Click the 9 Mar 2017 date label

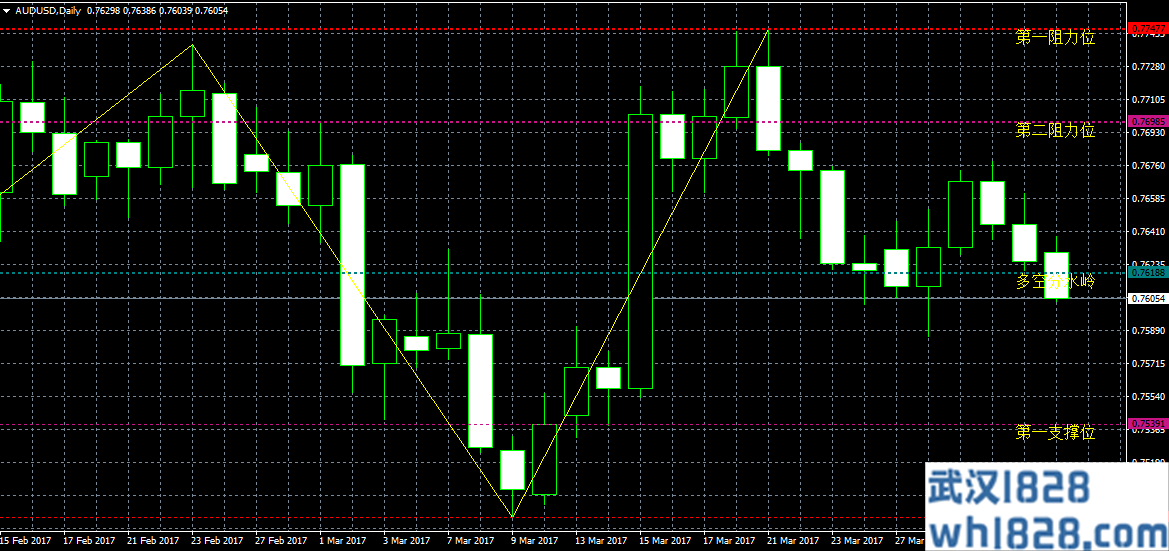[535, 541]
